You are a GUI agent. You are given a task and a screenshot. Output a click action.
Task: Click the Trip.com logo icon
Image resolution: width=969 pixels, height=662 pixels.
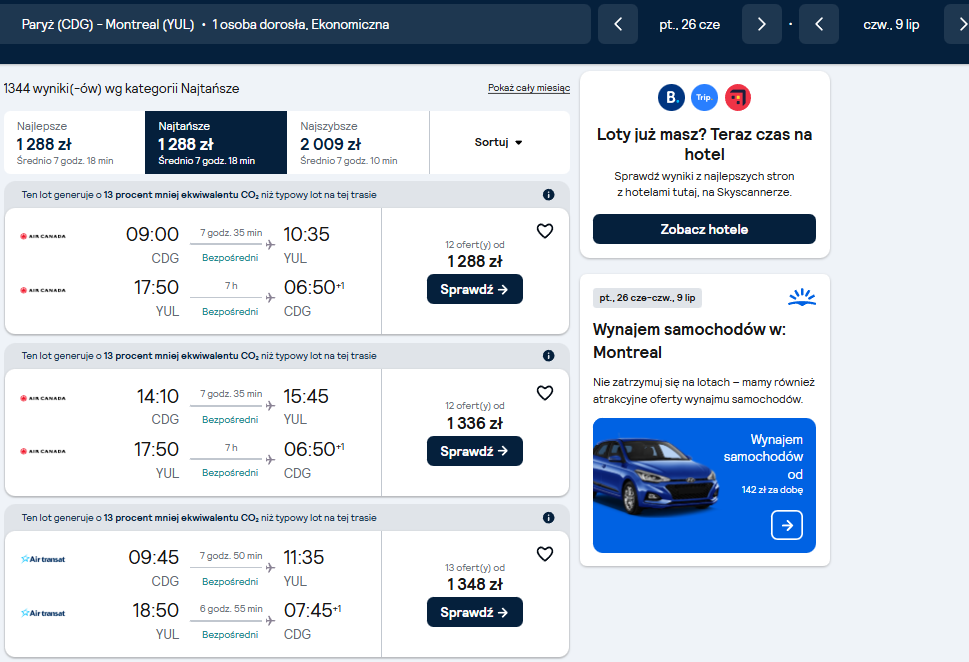(704, 98)
